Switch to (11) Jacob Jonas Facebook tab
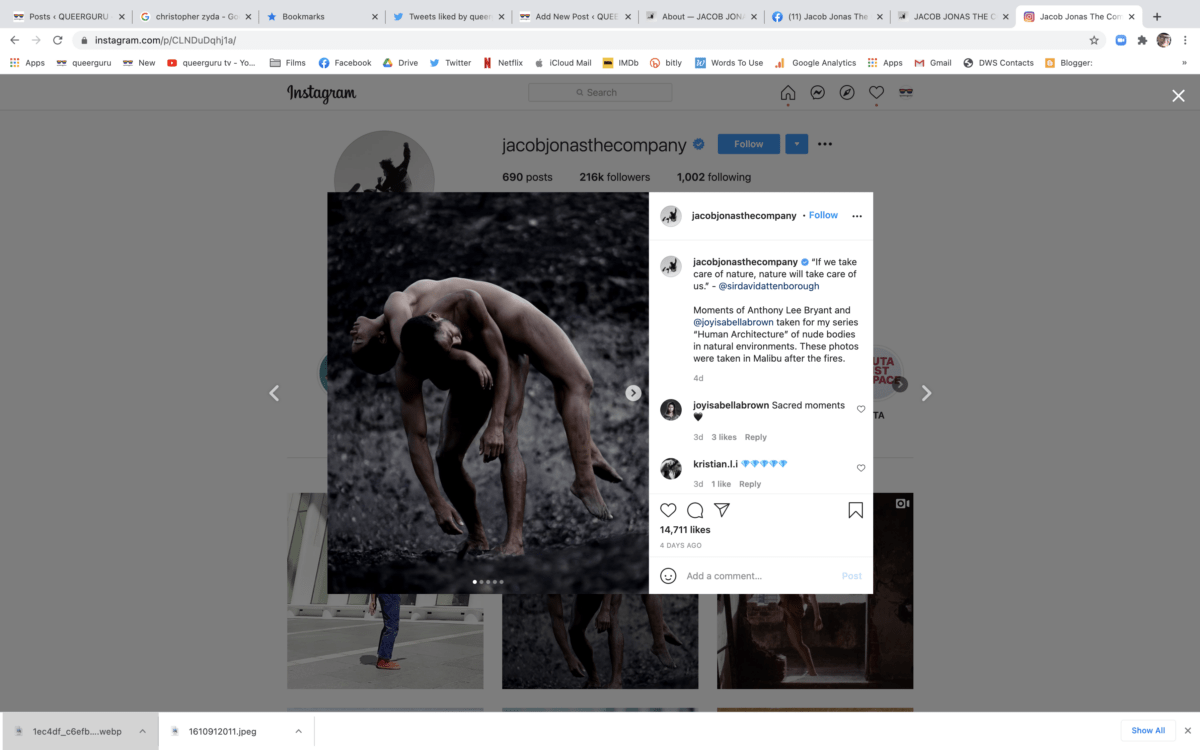Screen dimensions: 1200x750 [827, 16]
